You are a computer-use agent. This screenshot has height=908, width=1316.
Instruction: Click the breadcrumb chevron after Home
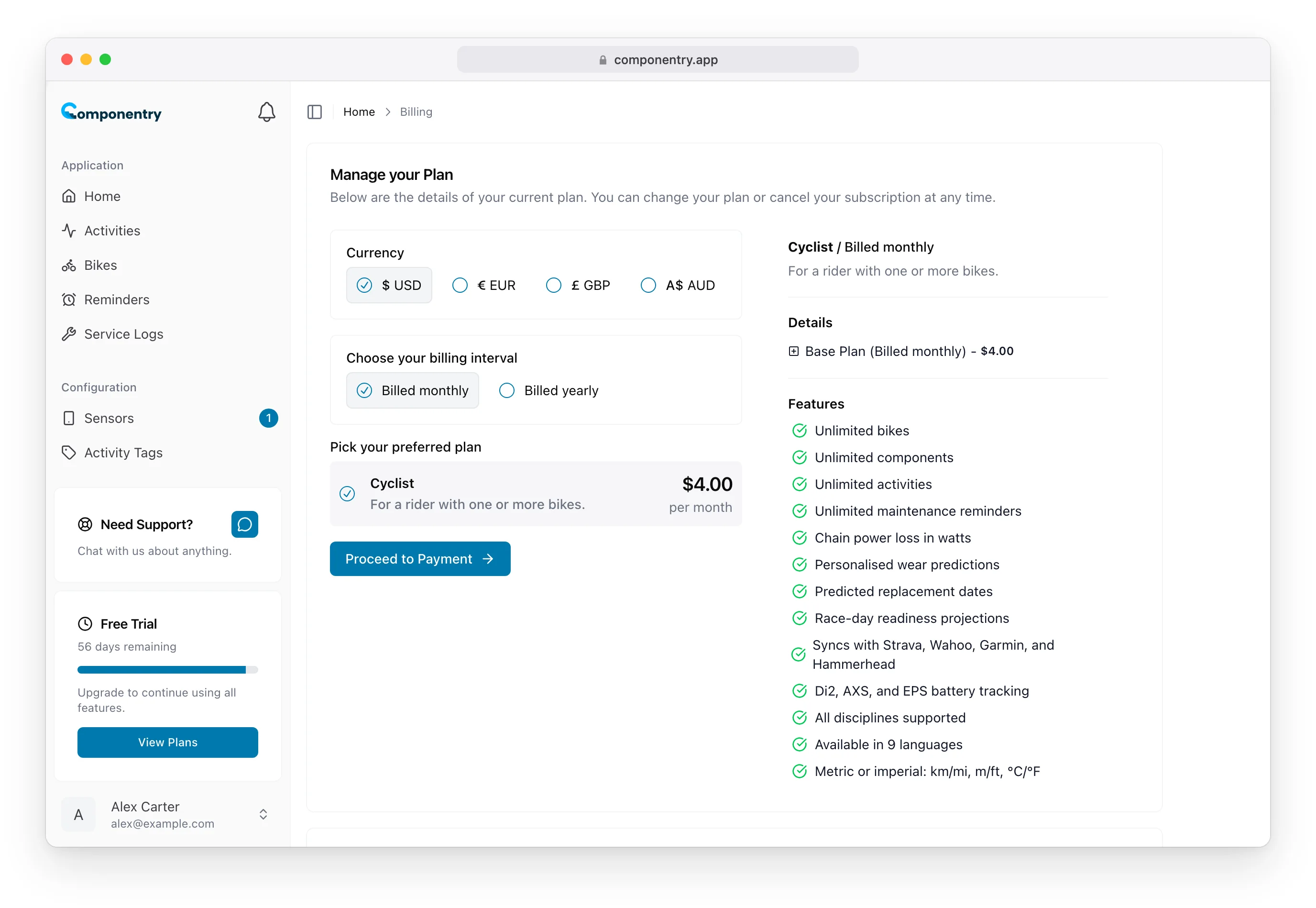[388, 112]
